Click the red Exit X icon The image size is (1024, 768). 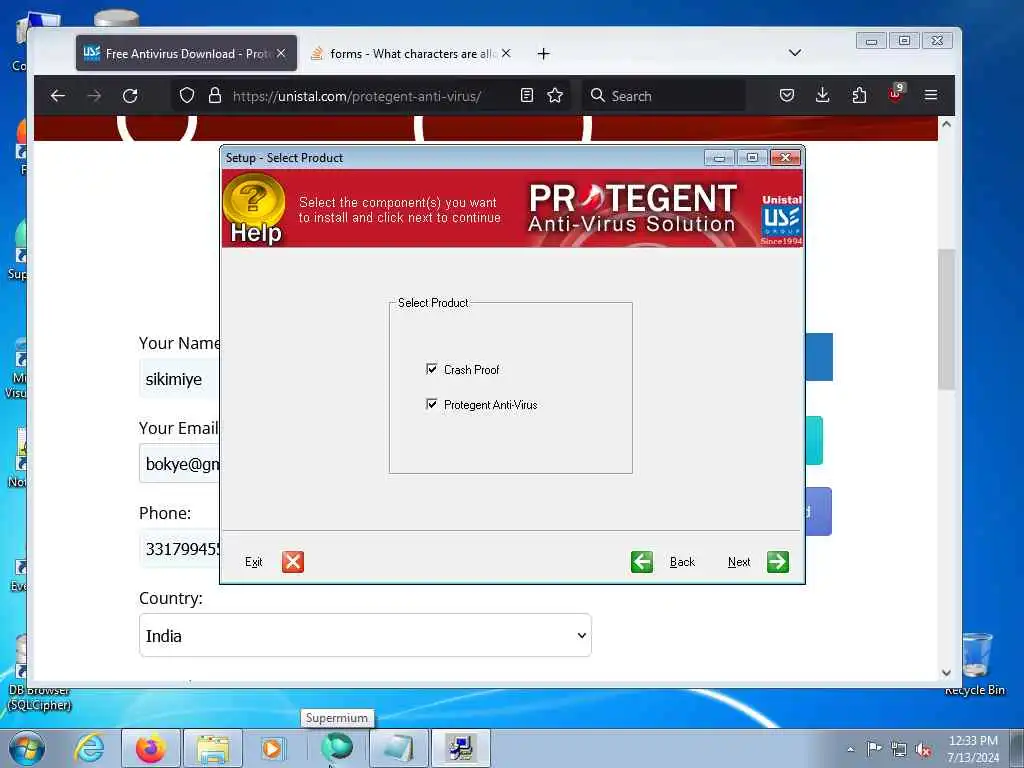(293, 562)
